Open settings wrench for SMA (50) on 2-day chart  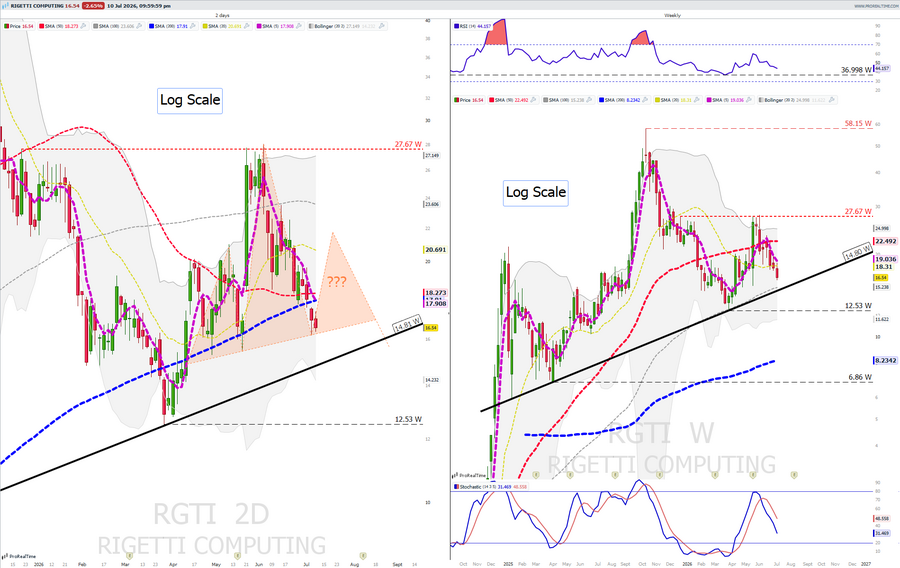coord(84,26)
